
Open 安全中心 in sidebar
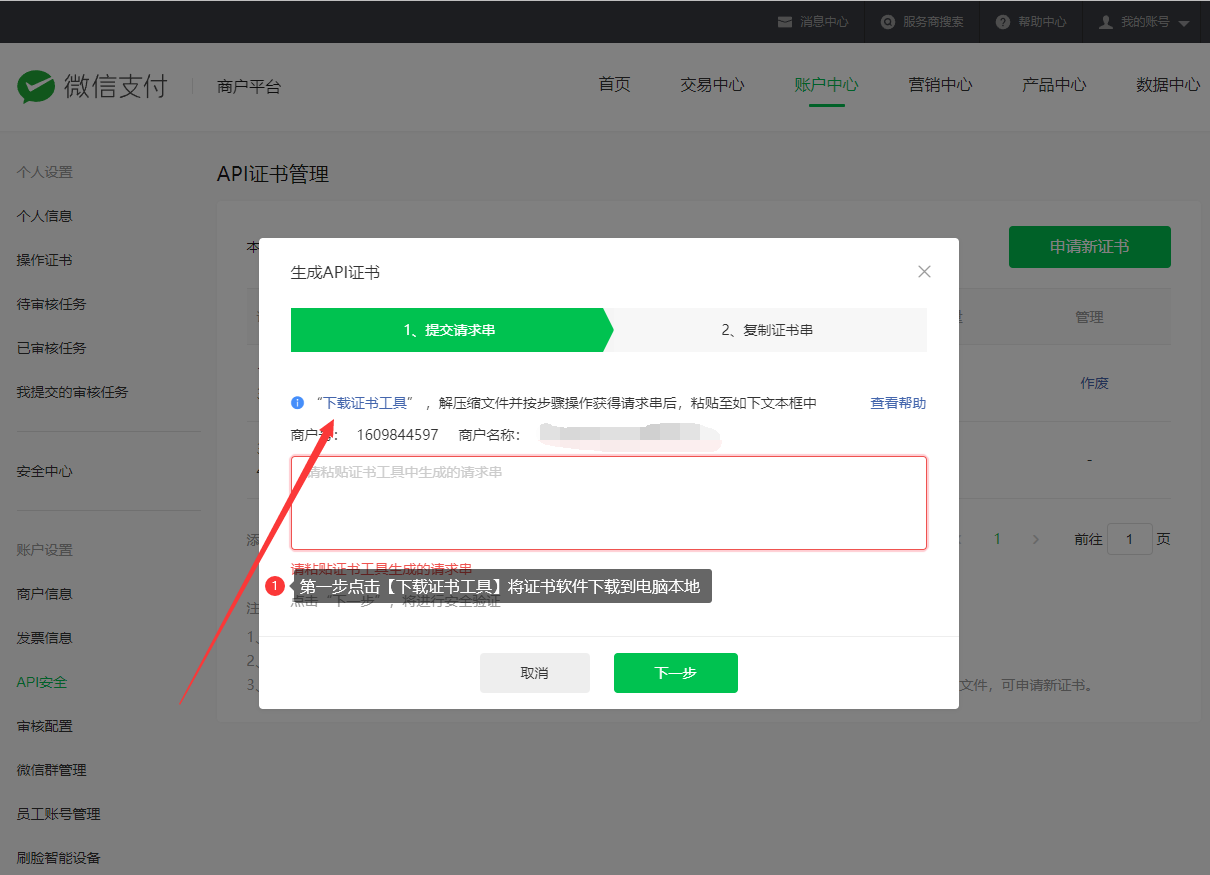click(x=44, y=471)
